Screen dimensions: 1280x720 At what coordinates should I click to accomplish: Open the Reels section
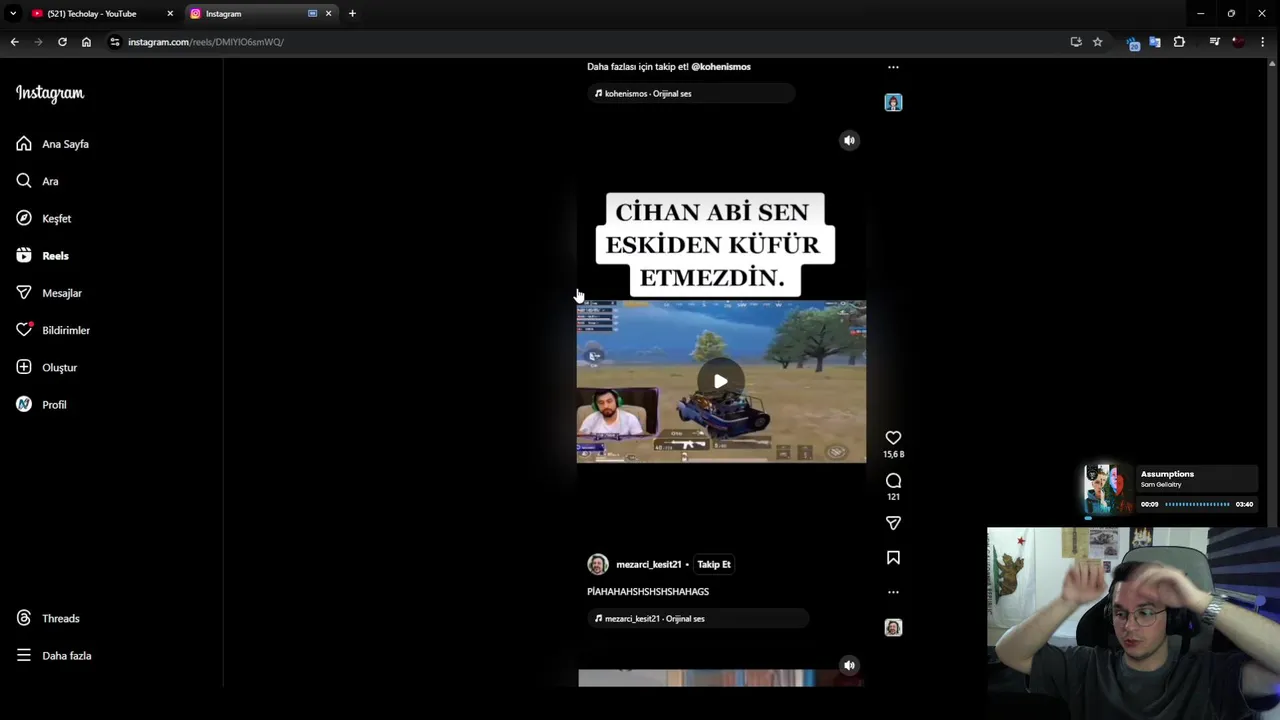tap(43, 256)
